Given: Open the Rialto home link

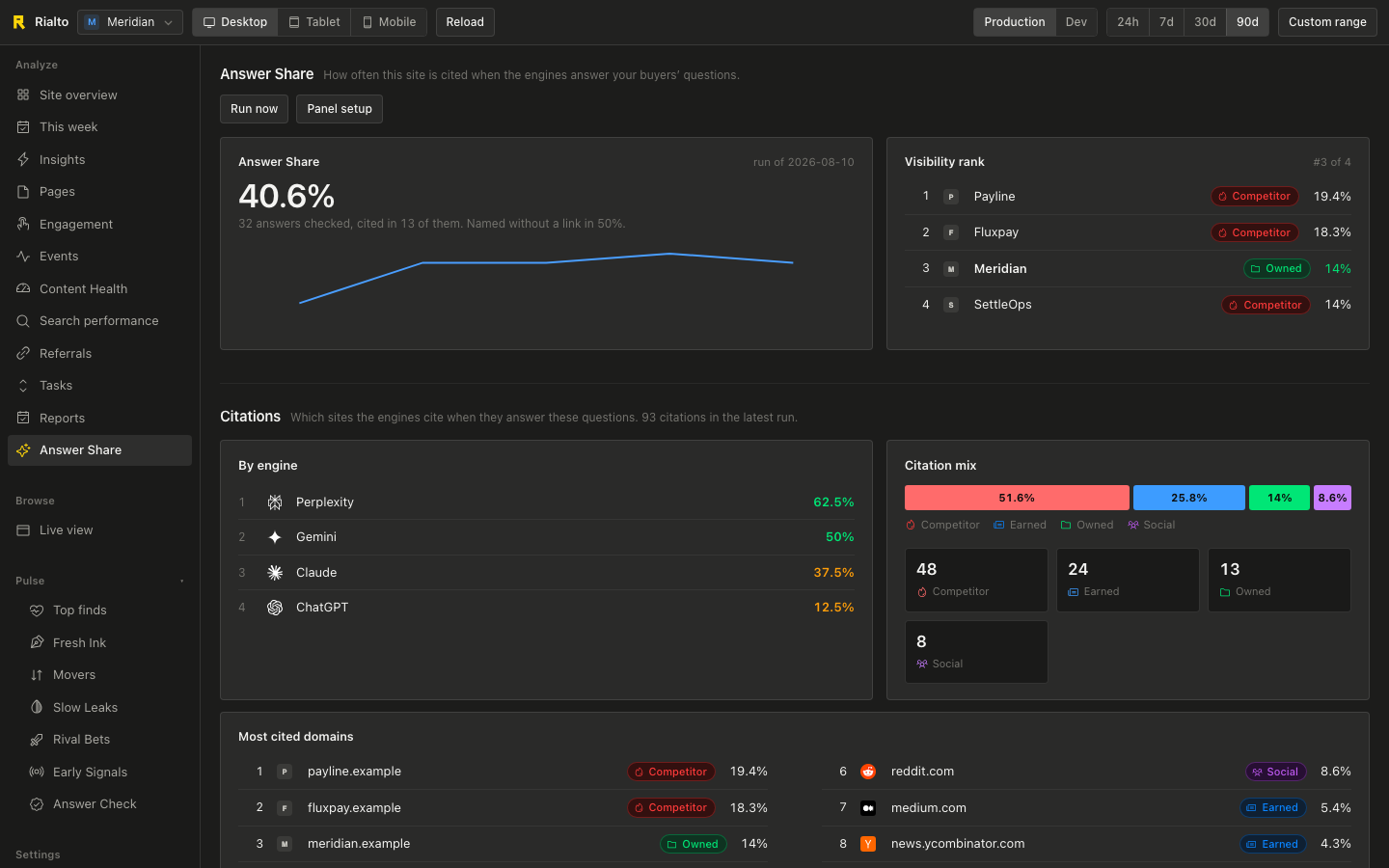Looking at the screenshot, I should tap(41, 22).
